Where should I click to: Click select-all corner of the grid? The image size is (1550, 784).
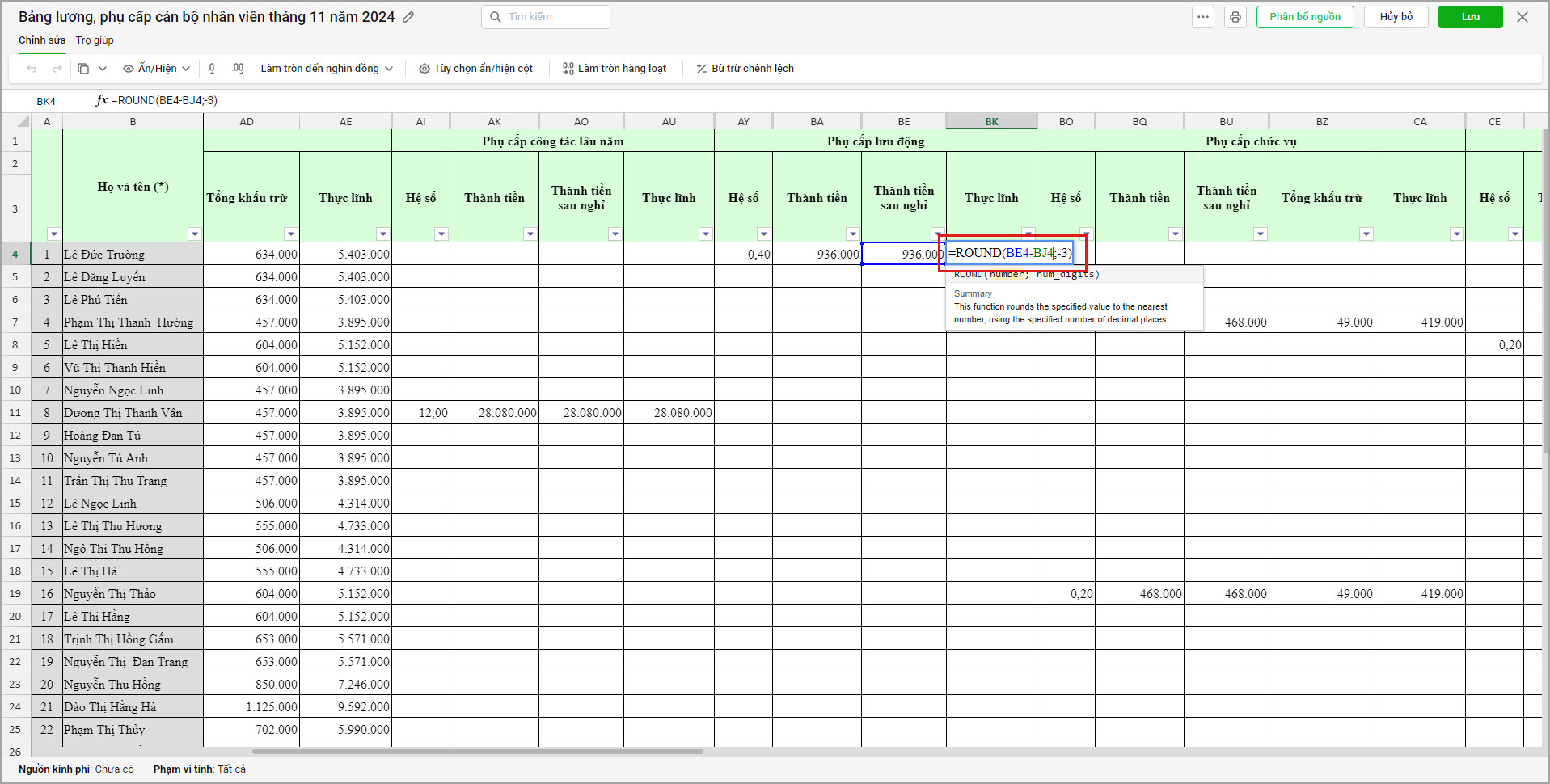(16, 121)
